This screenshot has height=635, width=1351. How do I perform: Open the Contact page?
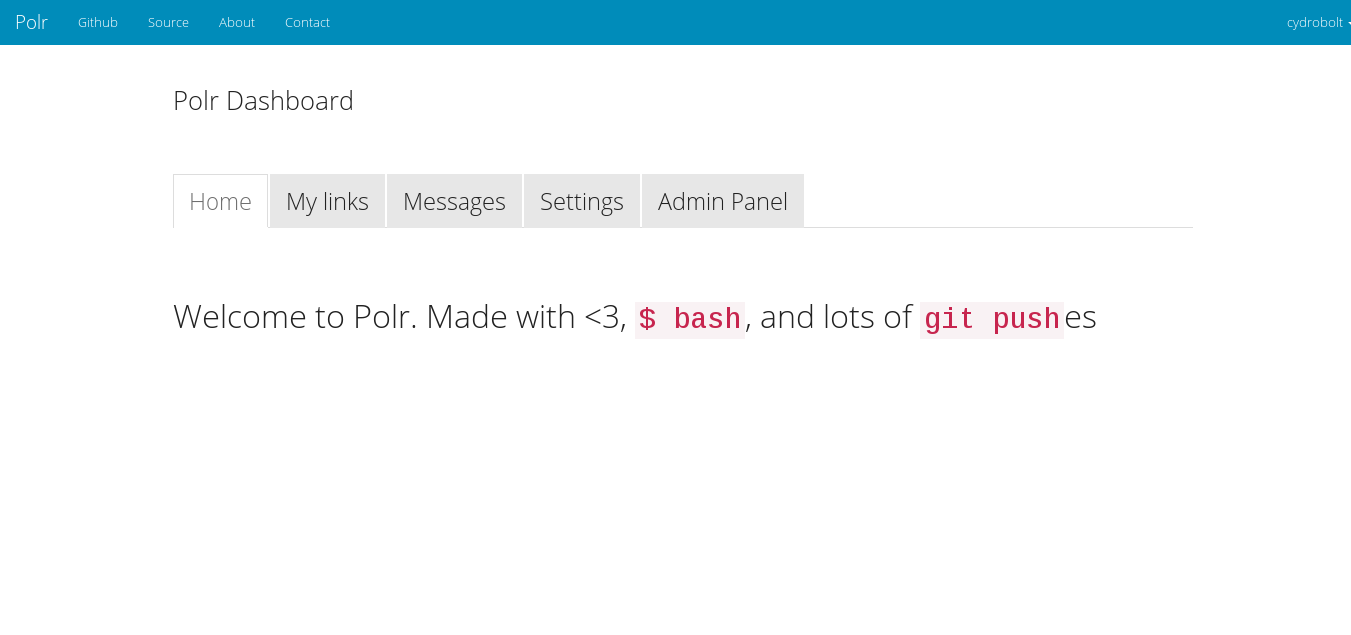[307, 22]
